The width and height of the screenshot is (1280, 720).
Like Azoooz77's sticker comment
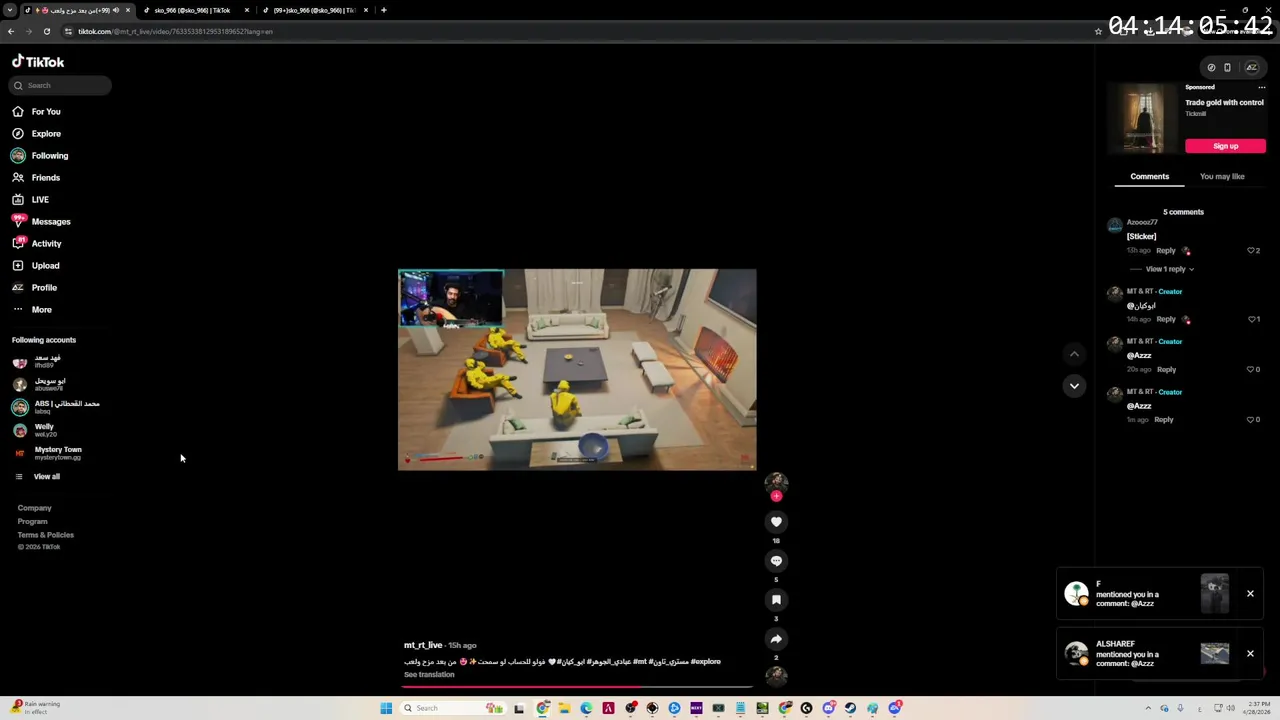[x=1250, y=251]
